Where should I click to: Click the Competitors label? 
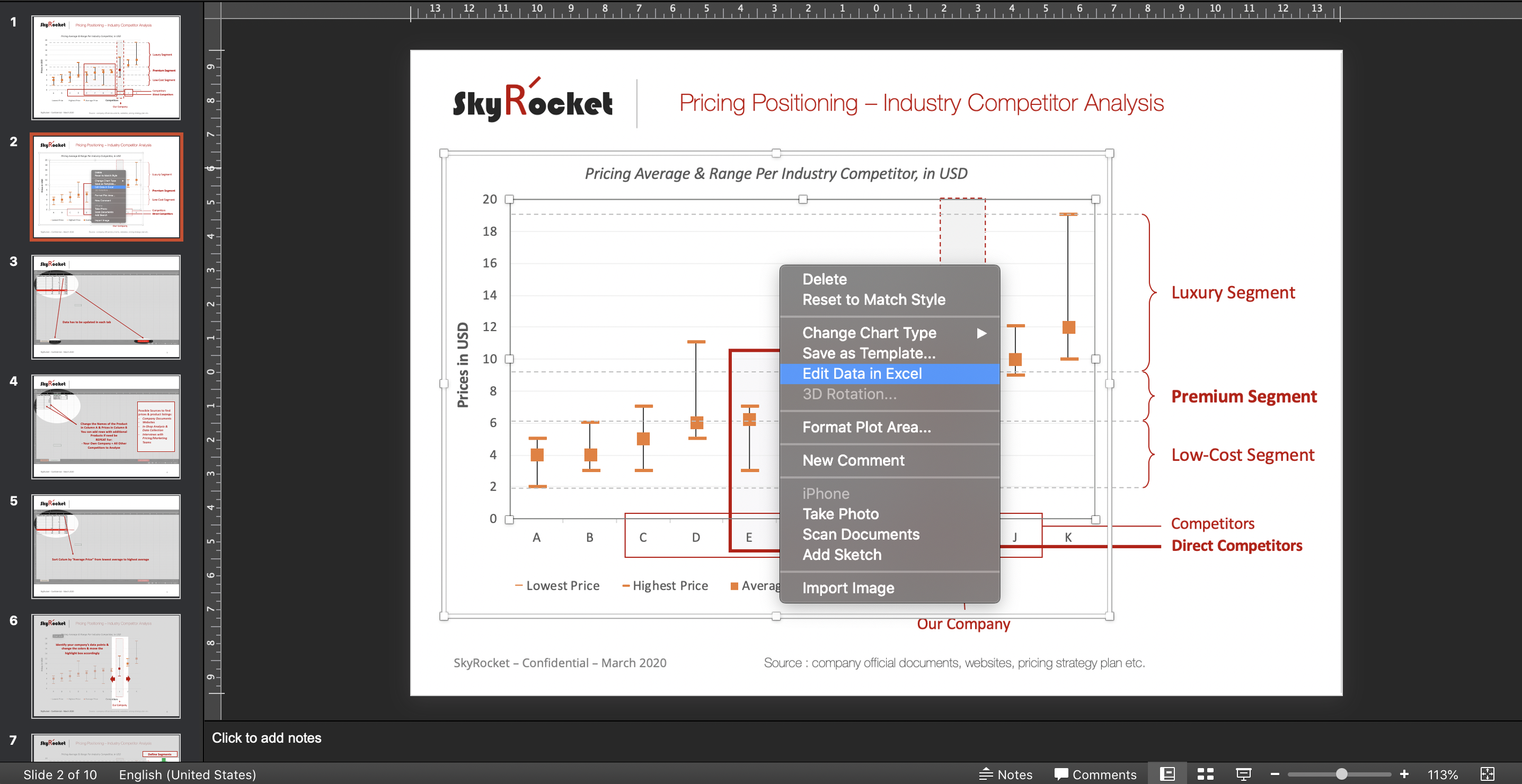click(x=1213, y=523)
